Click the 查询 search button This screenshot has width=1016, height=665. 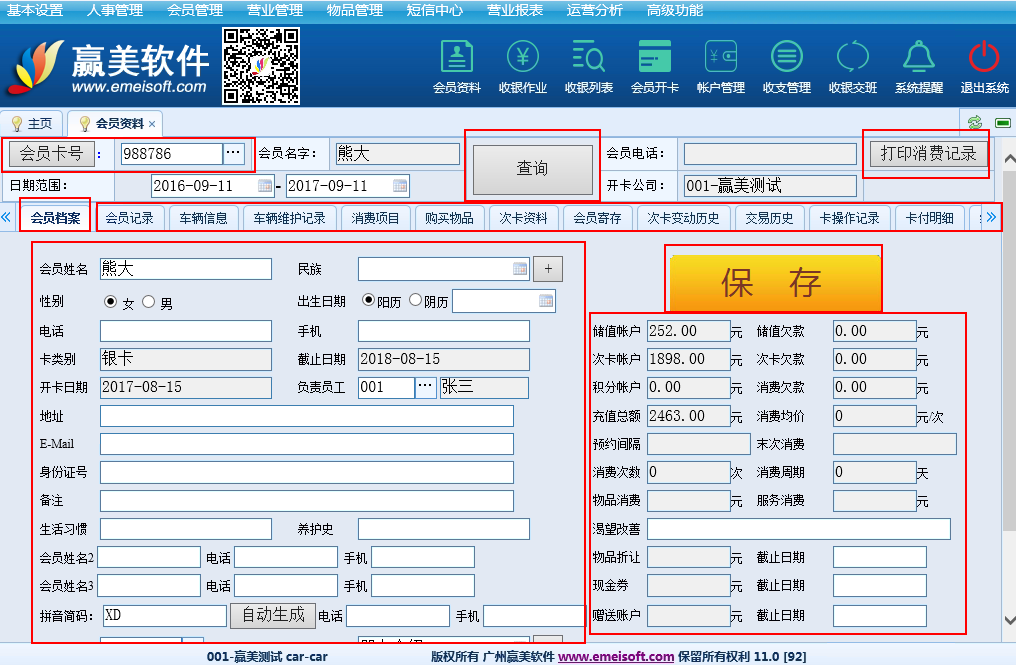pyautogui.click(x=532, y=168)
